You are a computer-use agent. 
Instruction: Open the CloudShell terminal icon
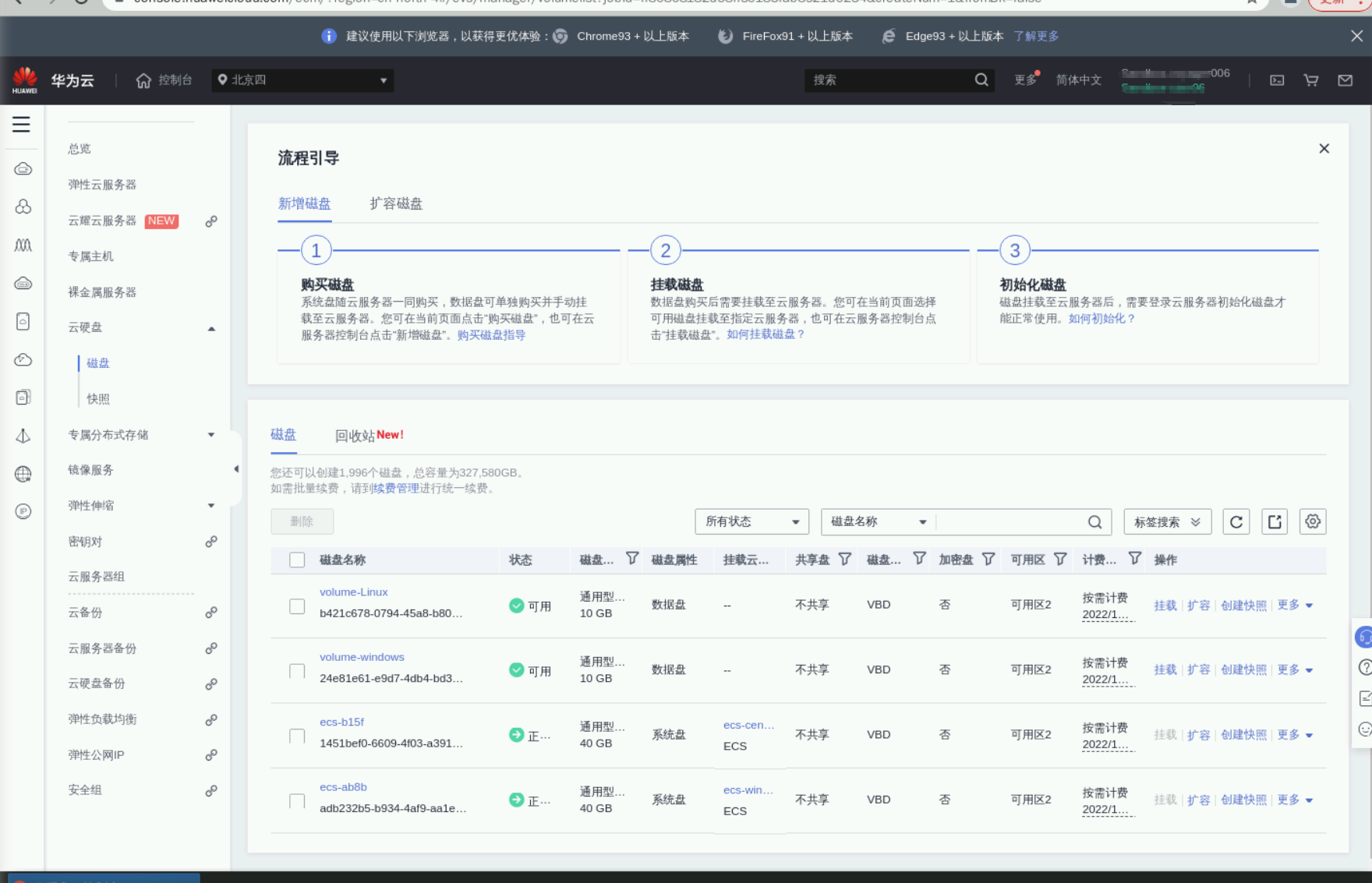1277,80
